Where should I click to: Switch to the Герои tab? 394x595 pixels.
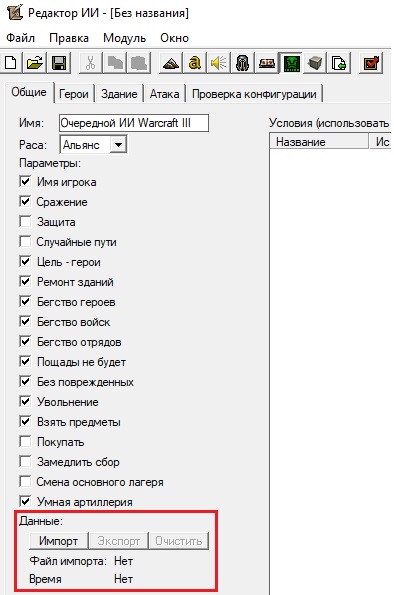tap(74, 94)
